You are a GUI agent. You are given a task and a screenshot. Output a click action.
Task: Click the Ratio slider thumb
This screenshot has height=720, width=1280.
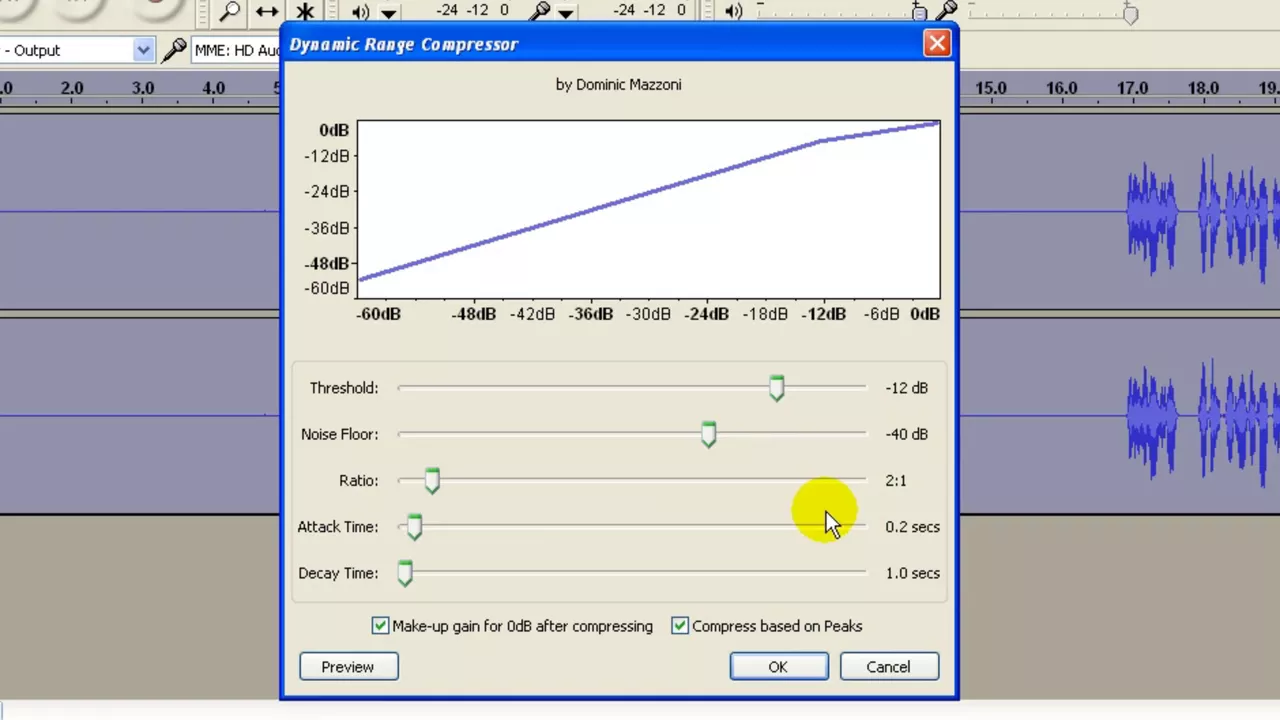tap(431, 481)
